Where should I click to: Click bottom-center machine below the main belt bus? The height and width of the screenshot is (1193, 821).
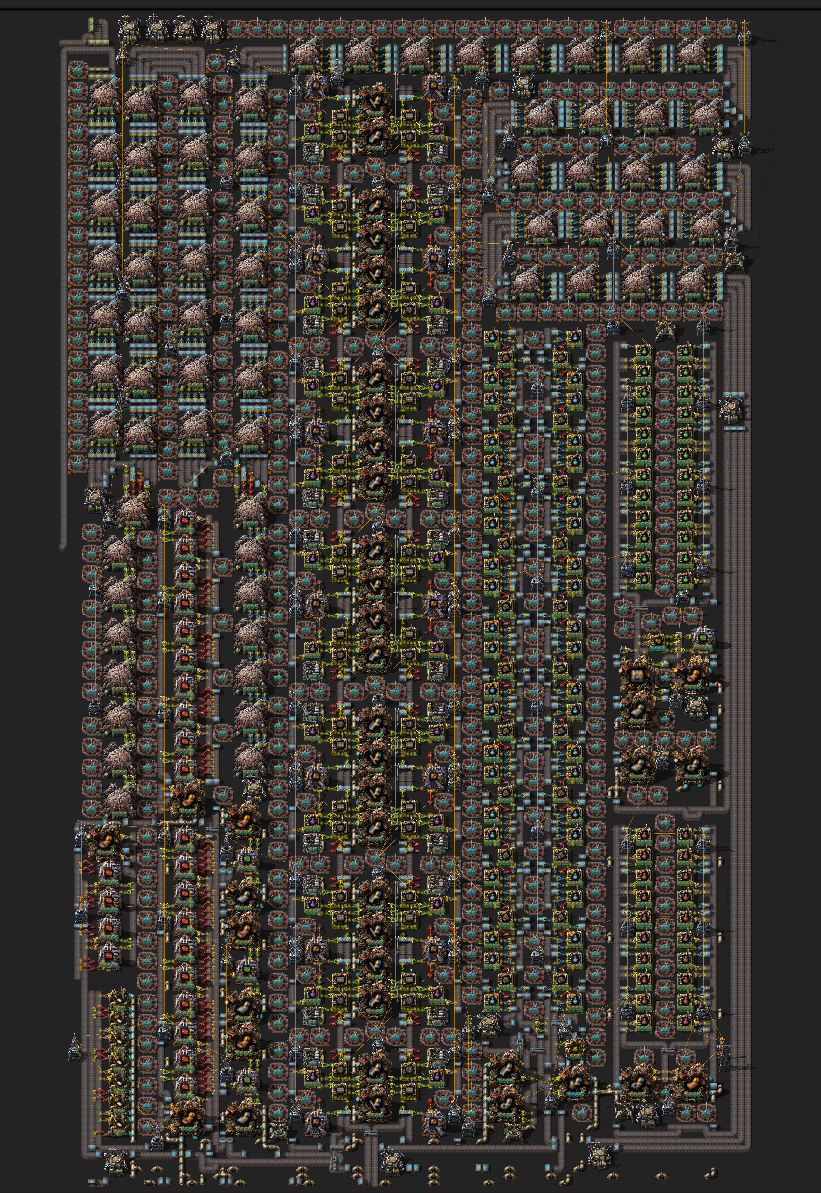pyautogui.click(x=392, y=1159)
